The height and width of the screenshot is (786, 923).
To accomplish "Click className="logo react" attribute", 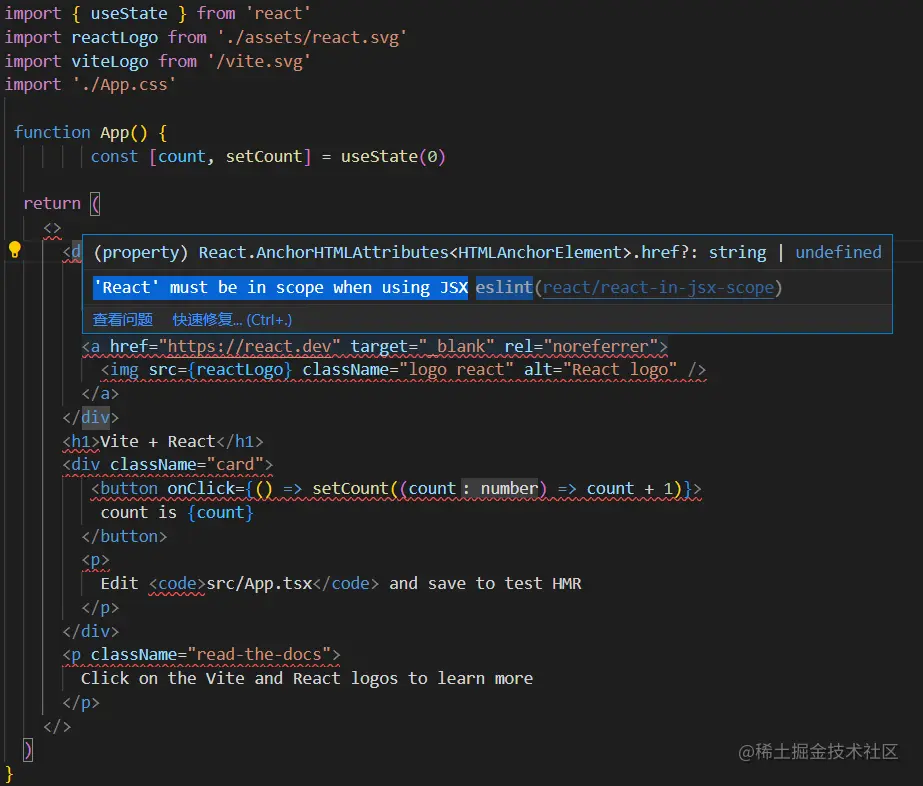I will pyautogui.click(x=407, y=370).
